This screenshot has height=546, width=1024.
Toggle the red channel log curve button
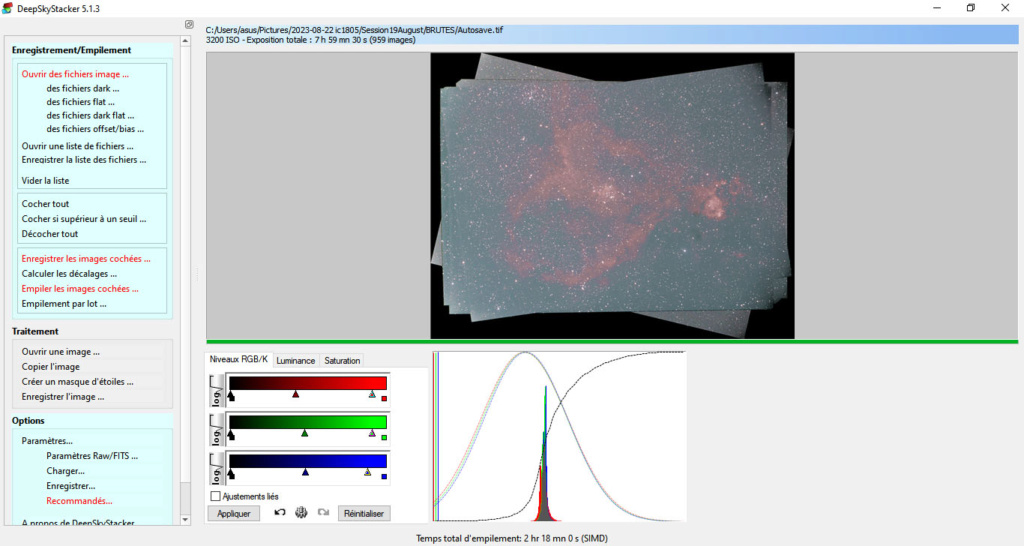[x=216, y=390]
